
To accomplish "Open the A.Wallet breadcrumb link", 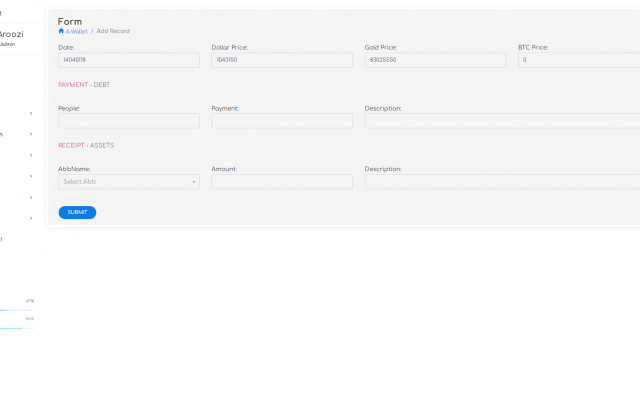I will click(76, 31).
